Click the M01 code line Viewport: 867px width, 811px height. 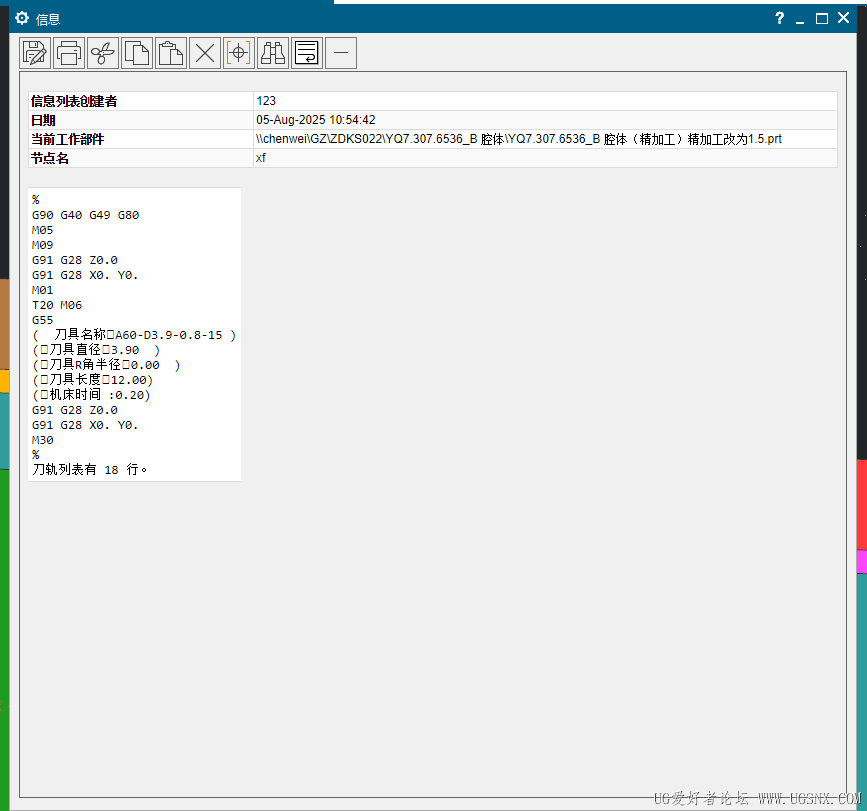[43, 290]
